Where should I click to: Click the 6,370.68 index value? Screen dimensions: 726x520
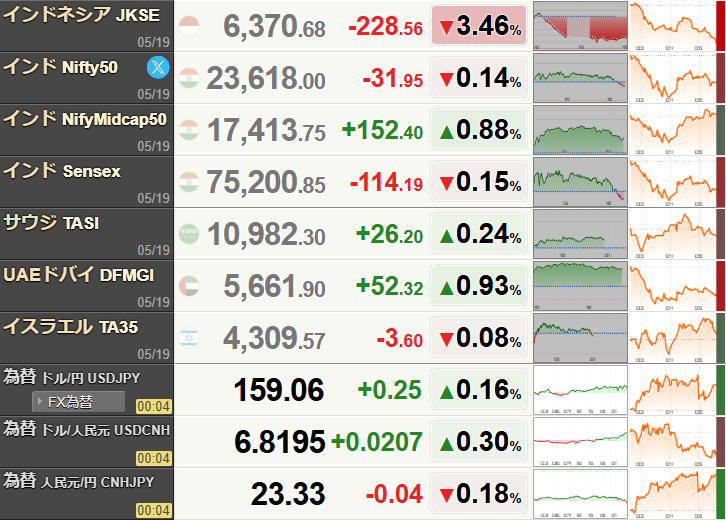pos(274,26)
